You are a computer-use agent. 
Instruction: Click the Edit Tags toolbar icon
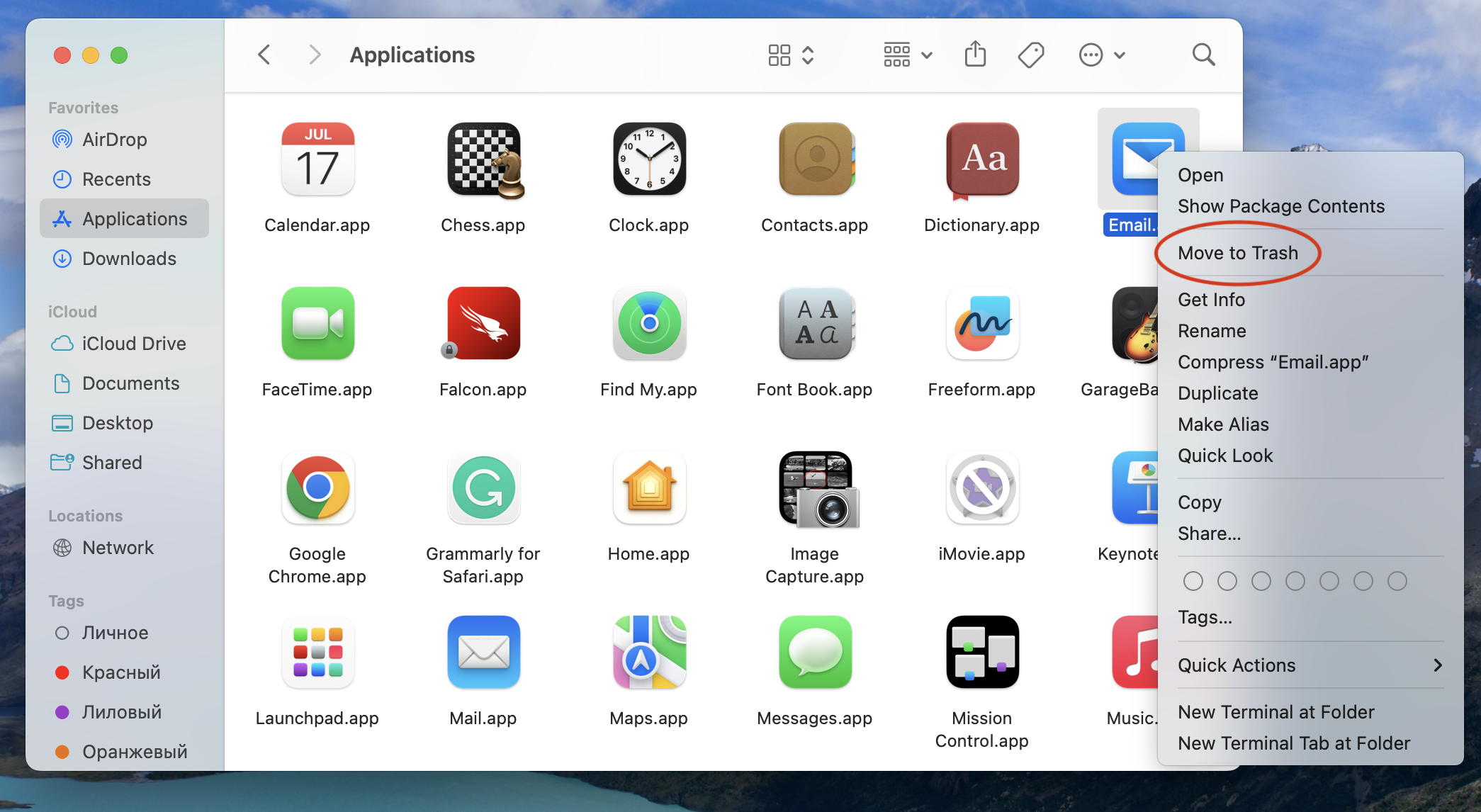pos(1031,55)
